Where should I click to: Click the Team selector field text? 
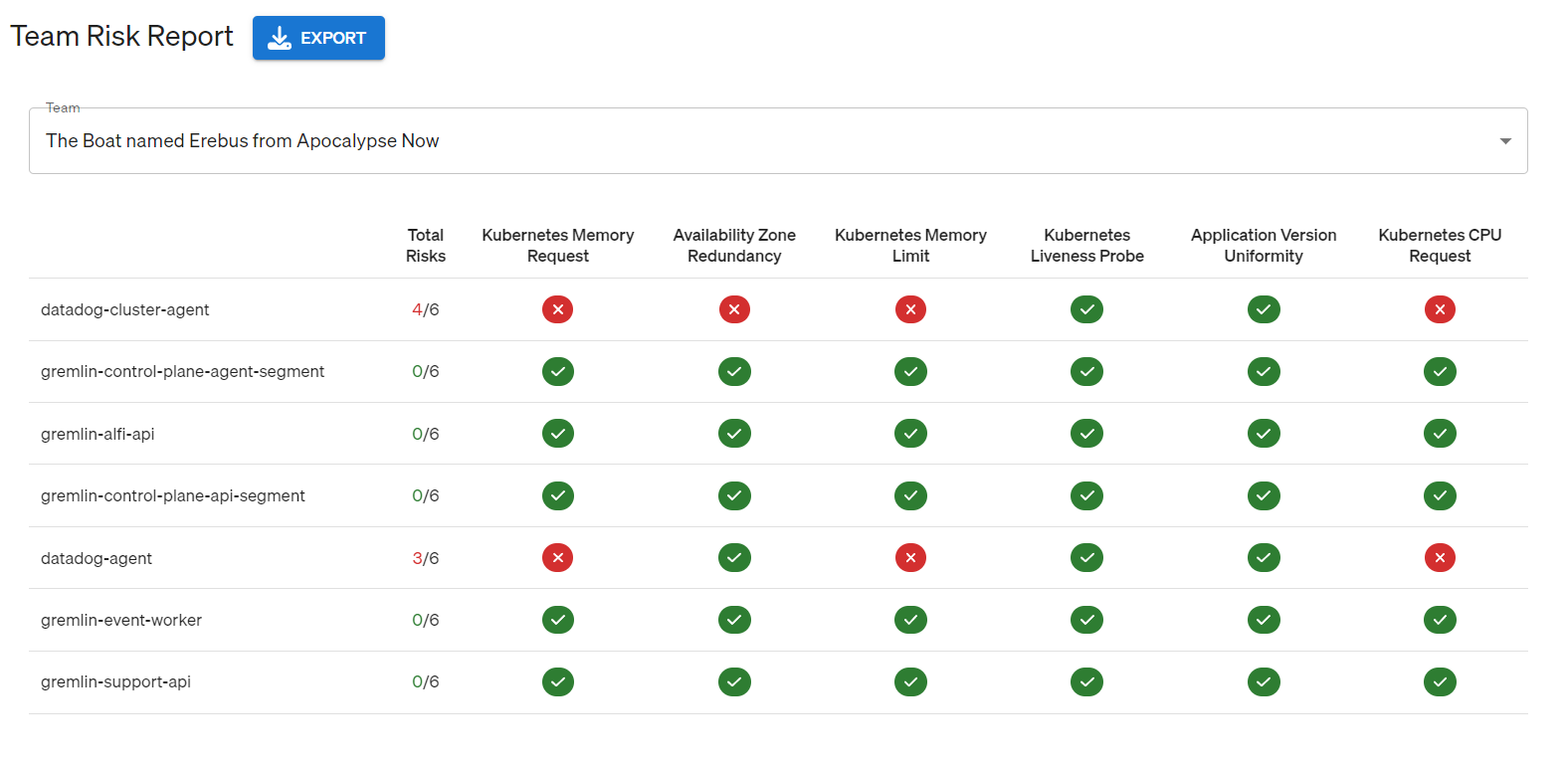coord(243,141)
